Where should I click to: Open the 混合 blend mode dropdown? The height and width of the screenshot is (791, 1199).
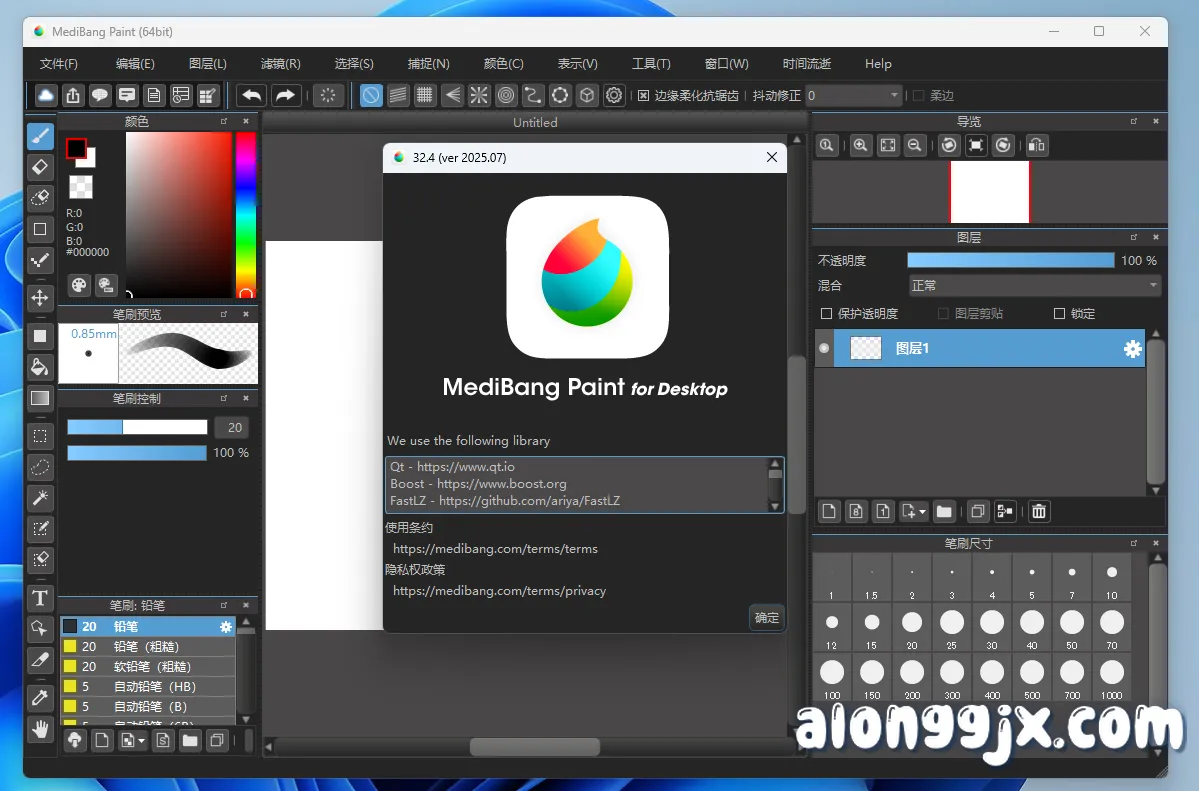pyautogui.click(x=1034, y=286)
